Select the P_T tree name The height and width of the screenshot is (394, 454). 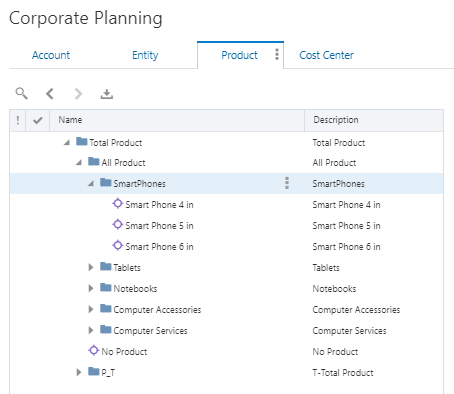[108, 373]
